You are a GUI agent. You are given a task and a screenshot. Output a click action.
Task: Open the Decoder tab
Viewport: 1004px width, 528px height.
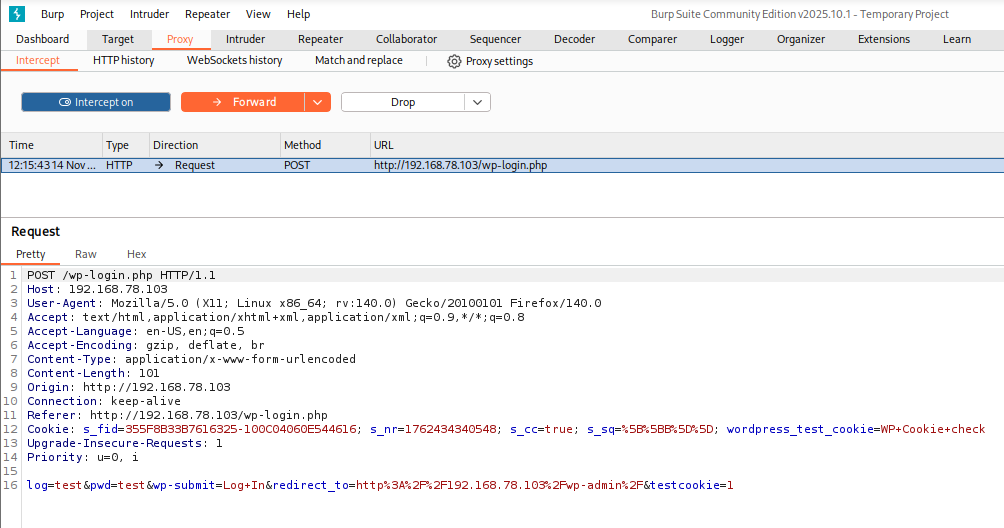point(574,39)
